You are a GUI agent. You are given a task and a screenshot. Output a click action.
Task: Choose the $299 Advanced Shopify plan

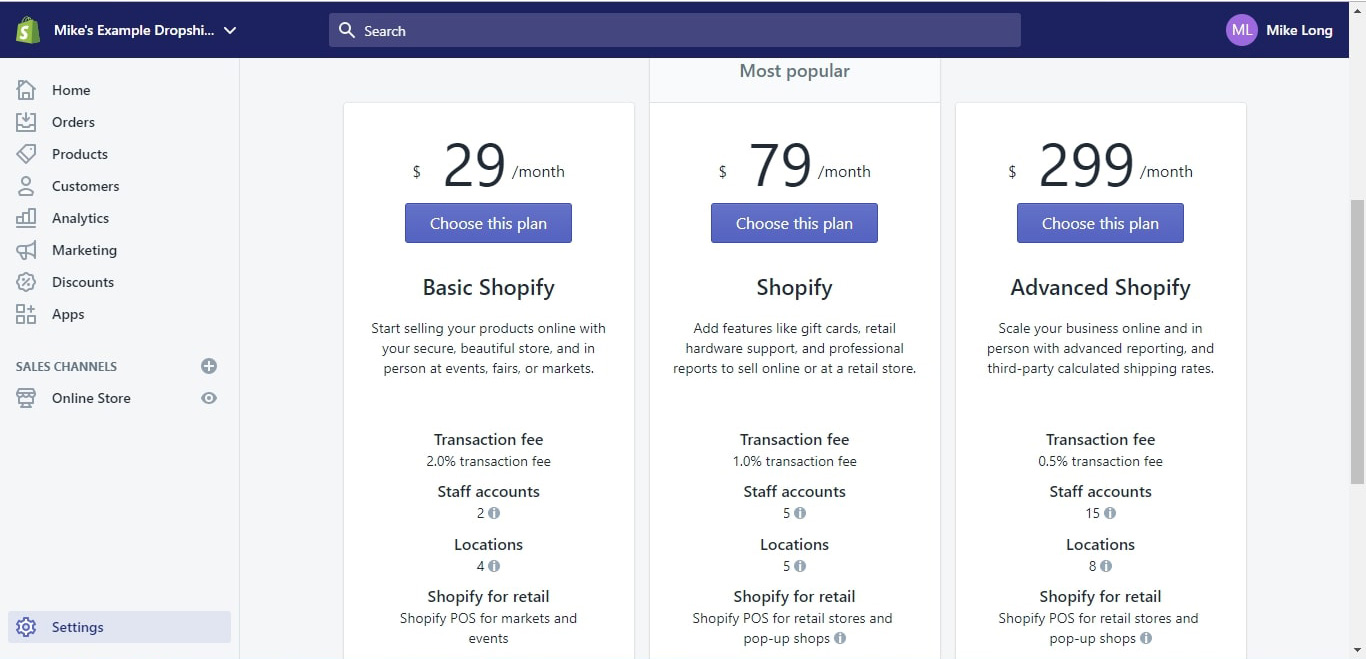(x=1100, y=223)
